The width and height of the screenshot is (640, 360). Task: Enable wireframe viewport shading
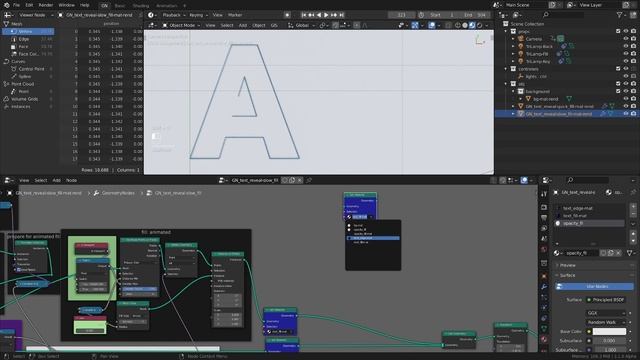tap(458, 25)
